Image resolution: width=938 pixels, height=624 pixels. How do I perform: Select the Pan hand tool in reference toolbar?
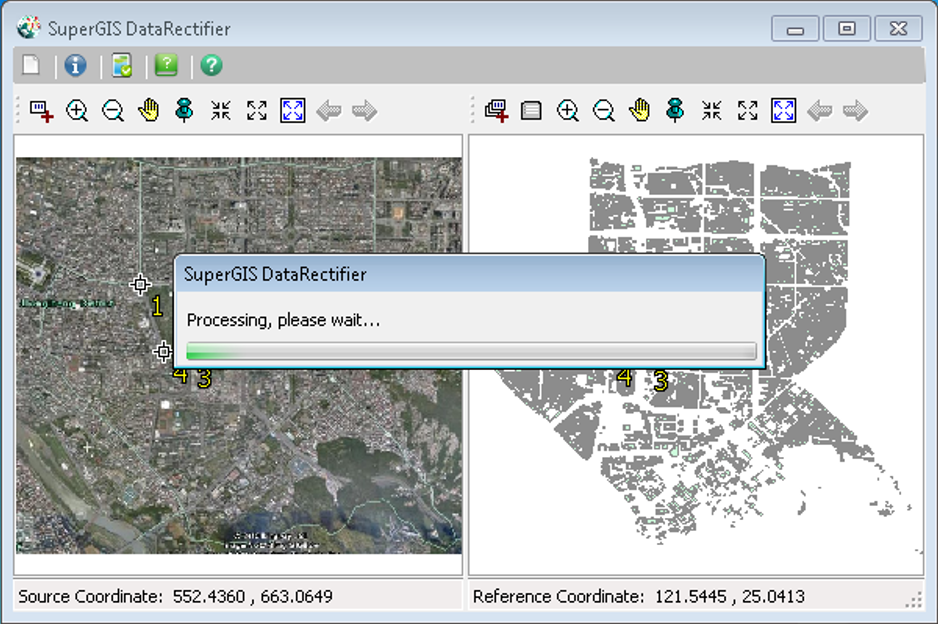639,111
